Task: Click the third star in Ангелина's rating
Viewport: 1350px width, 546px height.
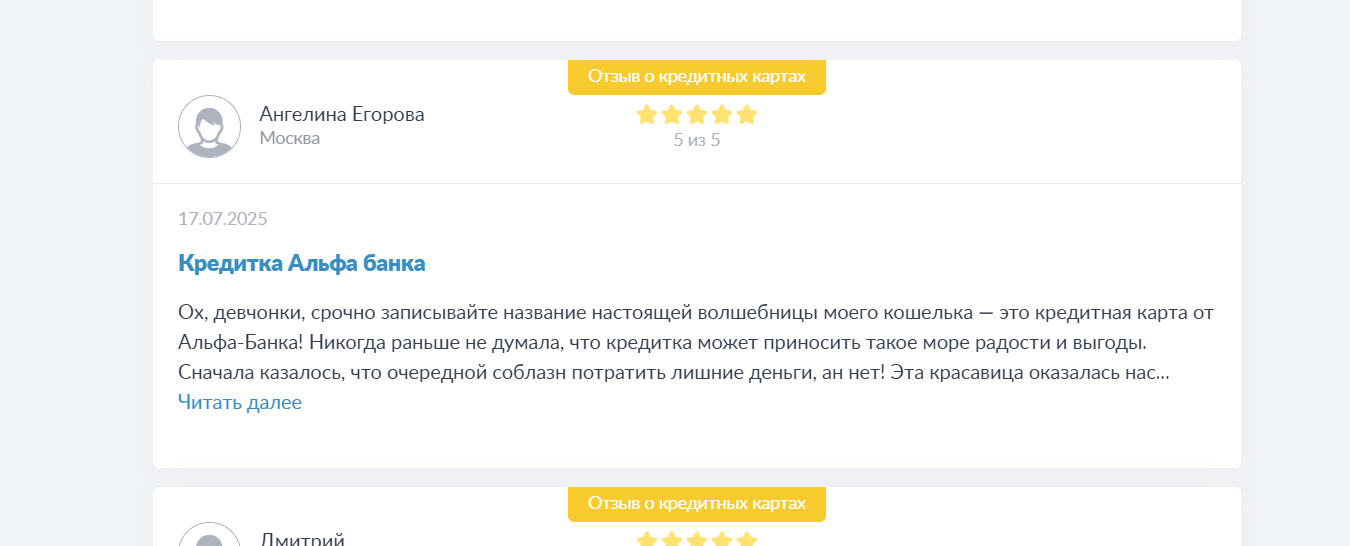Action: pyautogui.click(x=697, y=115)
